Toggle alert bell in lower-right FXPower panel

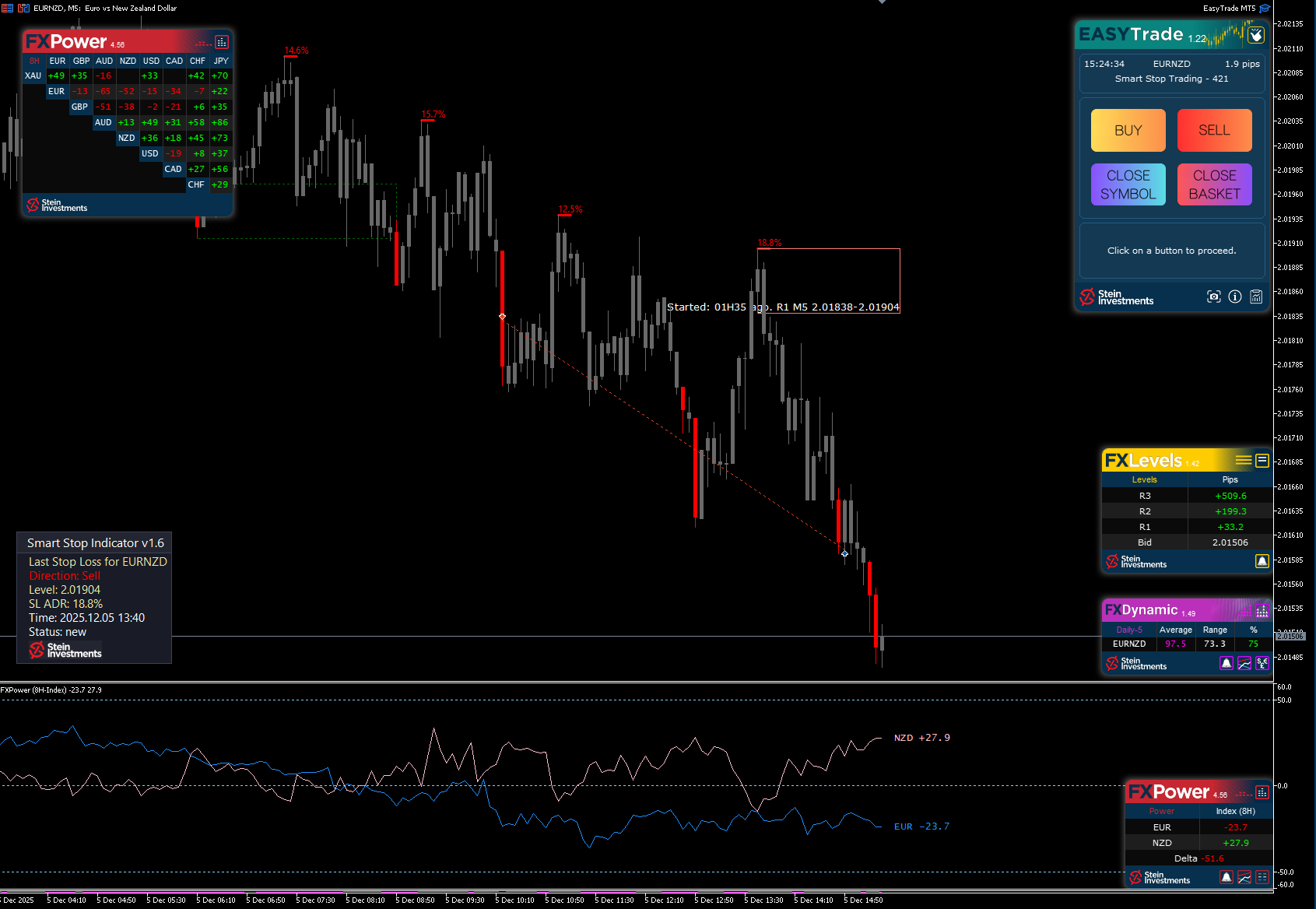coord(1227,877)
